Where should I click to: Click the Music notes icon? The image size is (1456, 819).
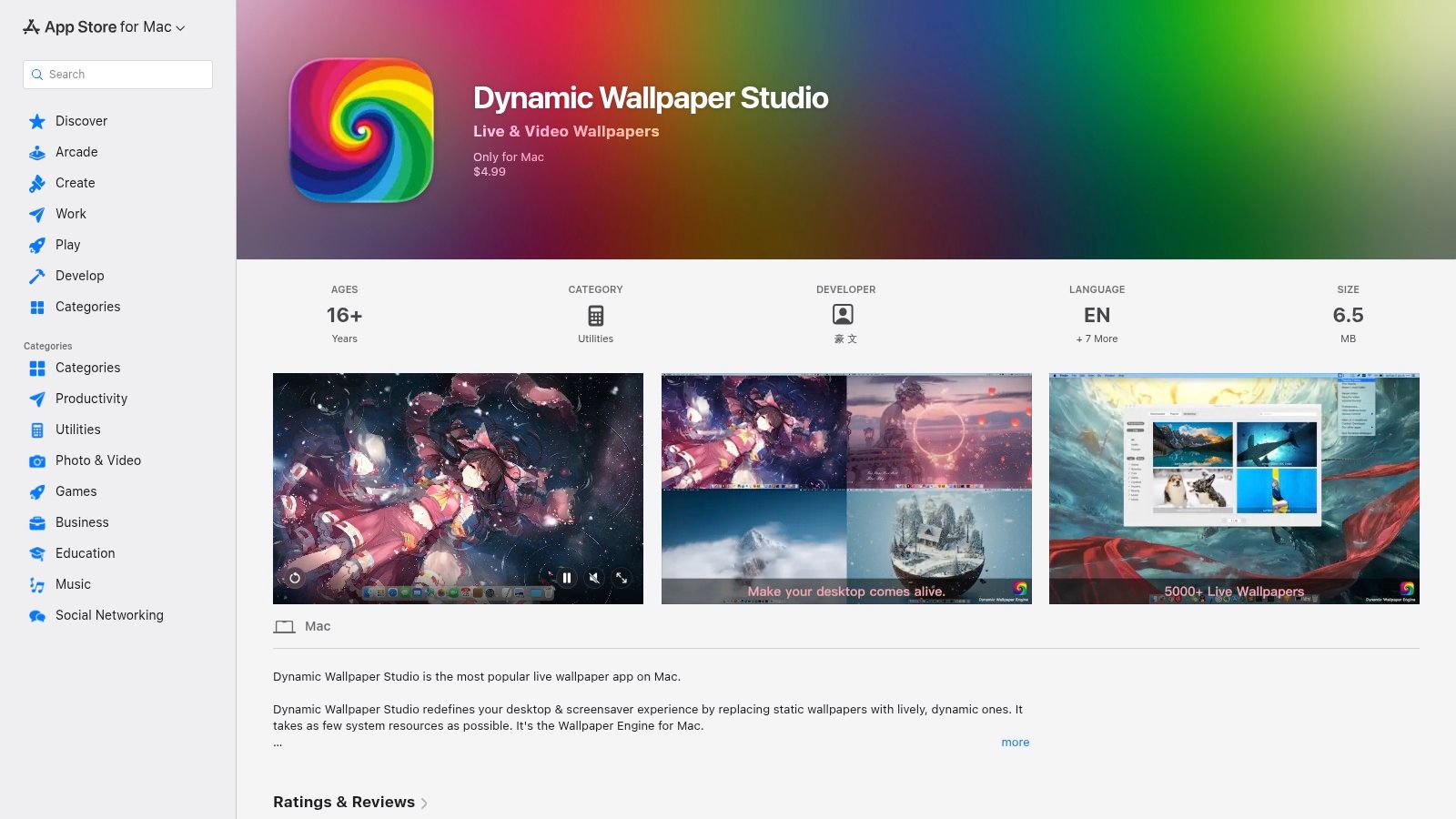(x=37, y=584)
